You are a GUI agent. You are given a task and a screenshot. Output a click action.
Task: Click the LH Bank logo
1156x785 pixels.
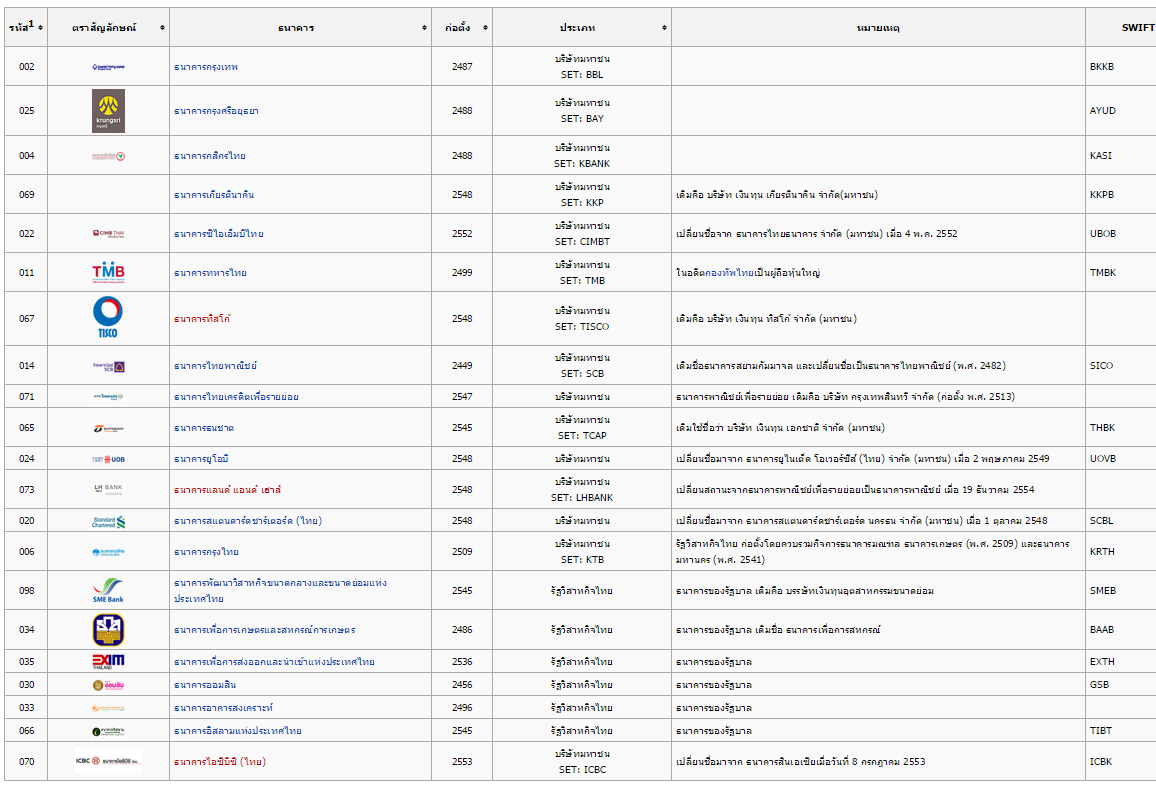point(108,489)
